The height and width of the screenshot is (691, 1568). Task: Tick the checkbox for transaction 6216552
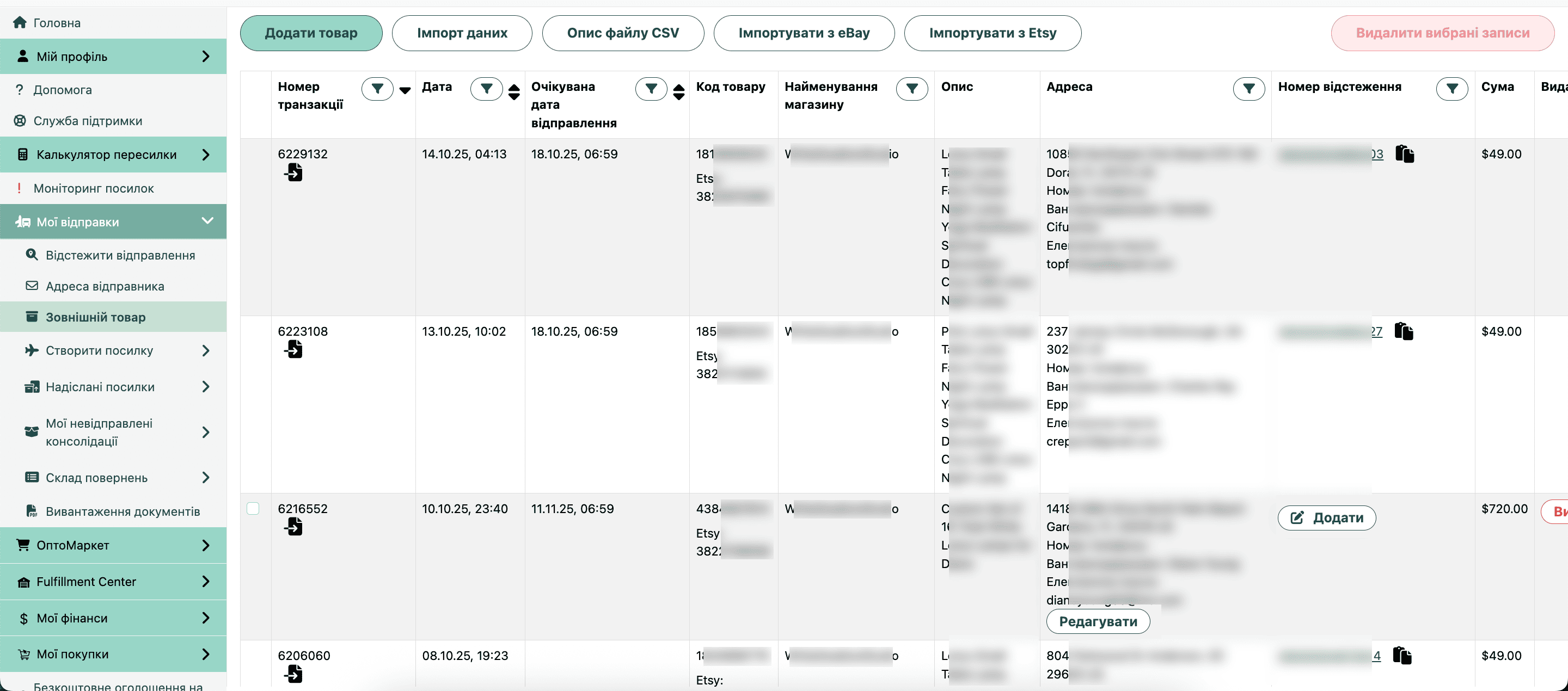click(253, 509)
